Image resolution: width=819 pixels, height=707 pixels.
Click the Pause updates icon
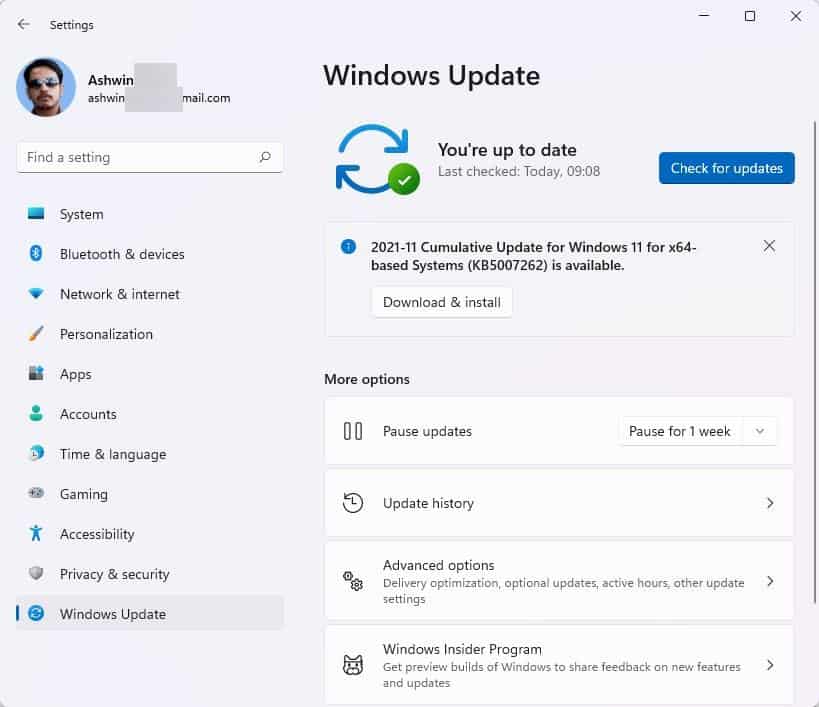tap(353, 431)
